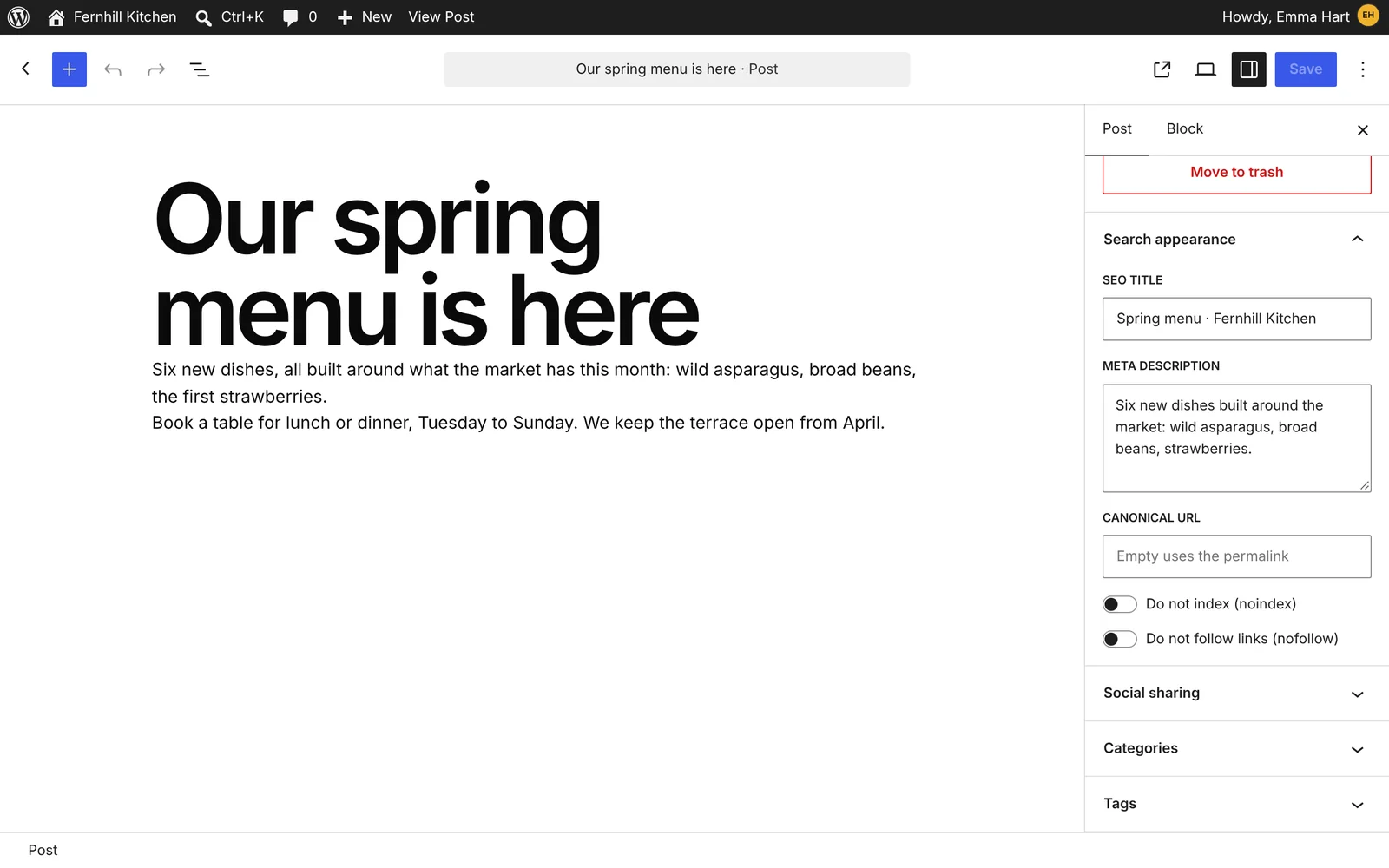Undo the last change

pyautogui.click(x=113, y=69)
